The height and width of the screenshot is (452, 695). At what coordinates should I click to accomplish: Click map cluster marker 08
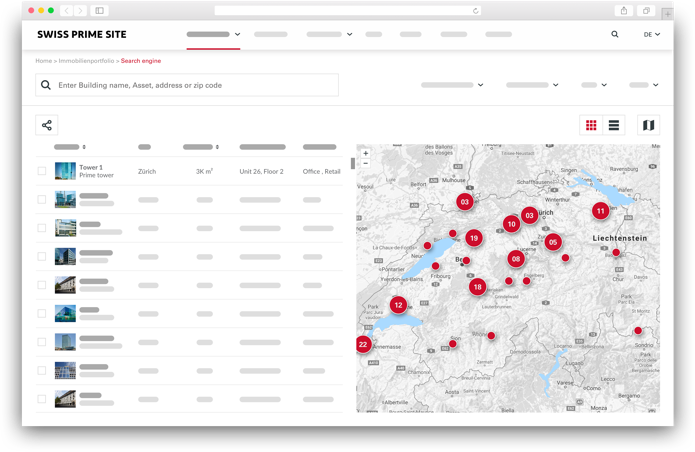click(x=516, y=259)
